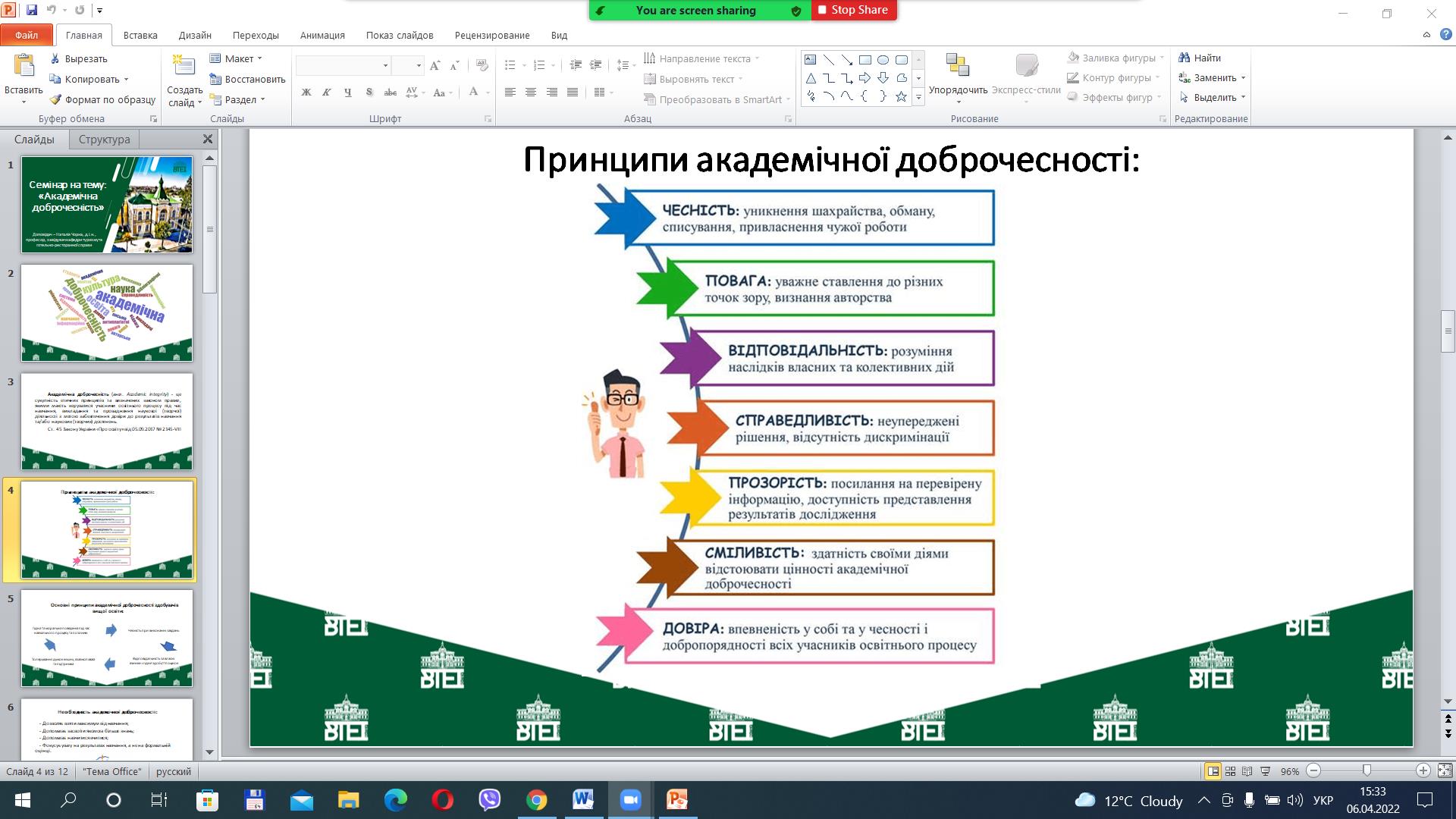Open Zoom app from Windows taskbar
The image size is (1456, 819).
pos(630,800)
